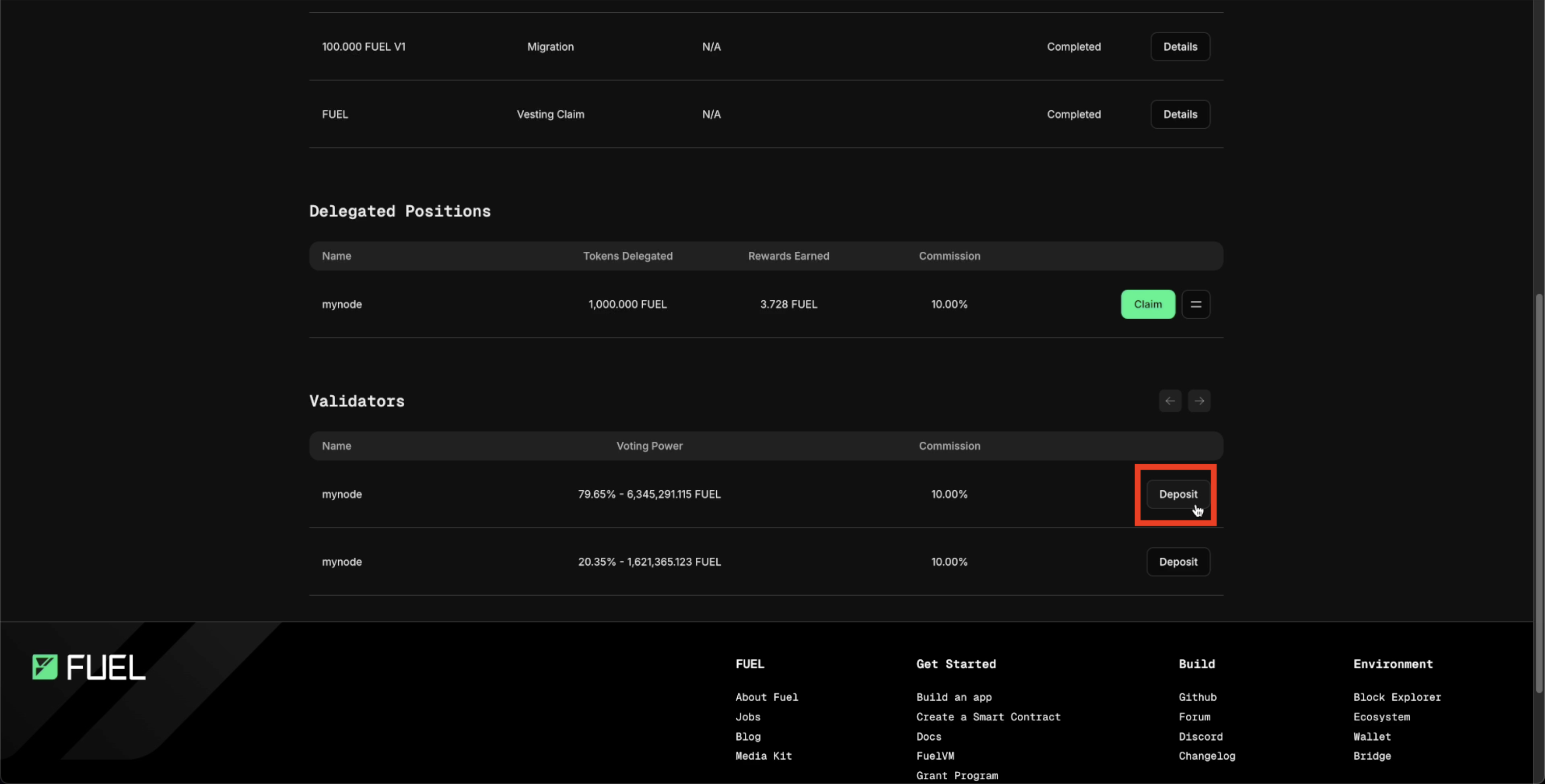Image resolution: width=1545 pixels, height=784 pixels.
Task: Open mynode delegated position options menu
Action: tap(1196, 304)
